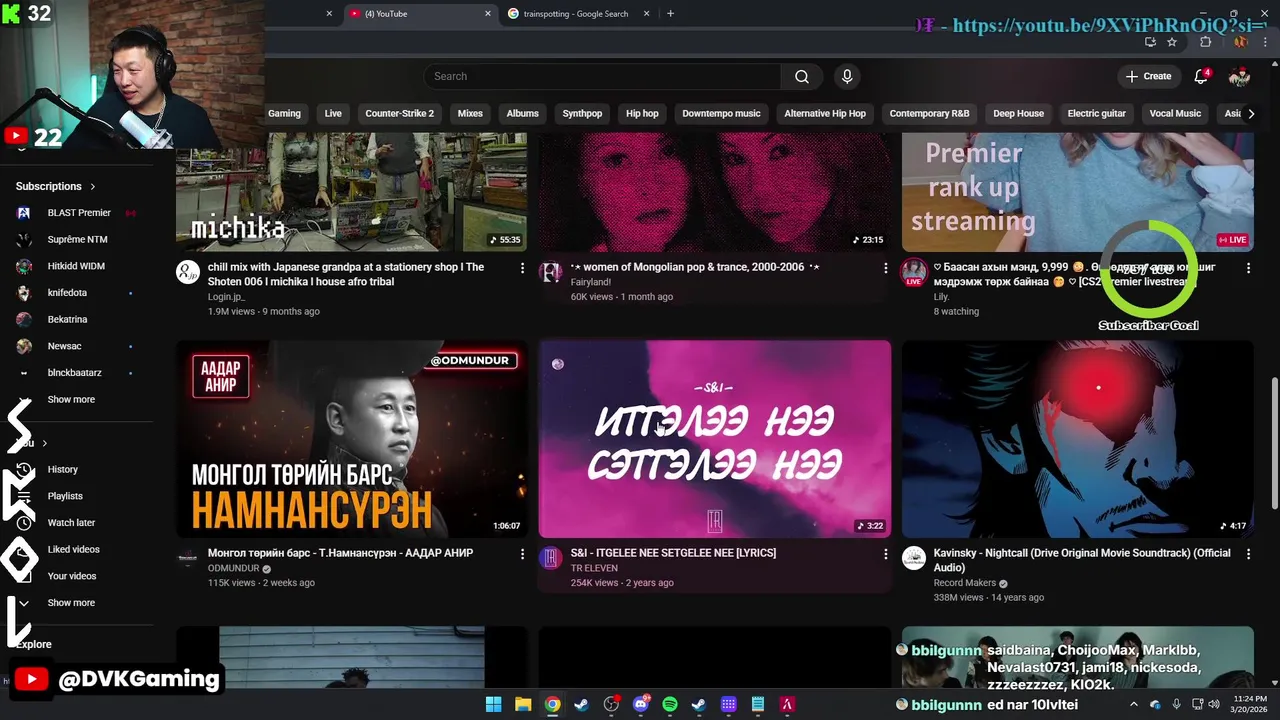
Task: Open options menu for S&I lyrics video
Action: click(x=885, y=553)
